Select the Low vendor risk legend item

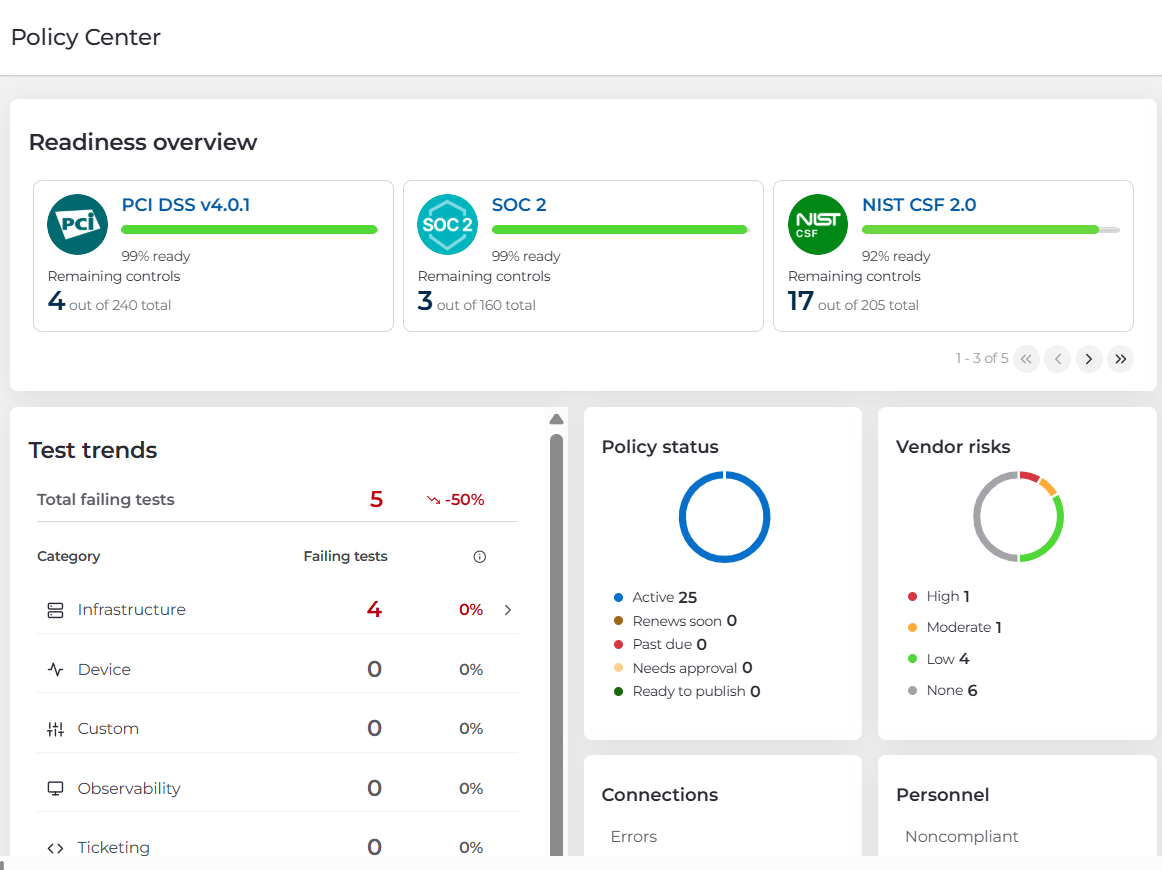click(x=939, y=659)
